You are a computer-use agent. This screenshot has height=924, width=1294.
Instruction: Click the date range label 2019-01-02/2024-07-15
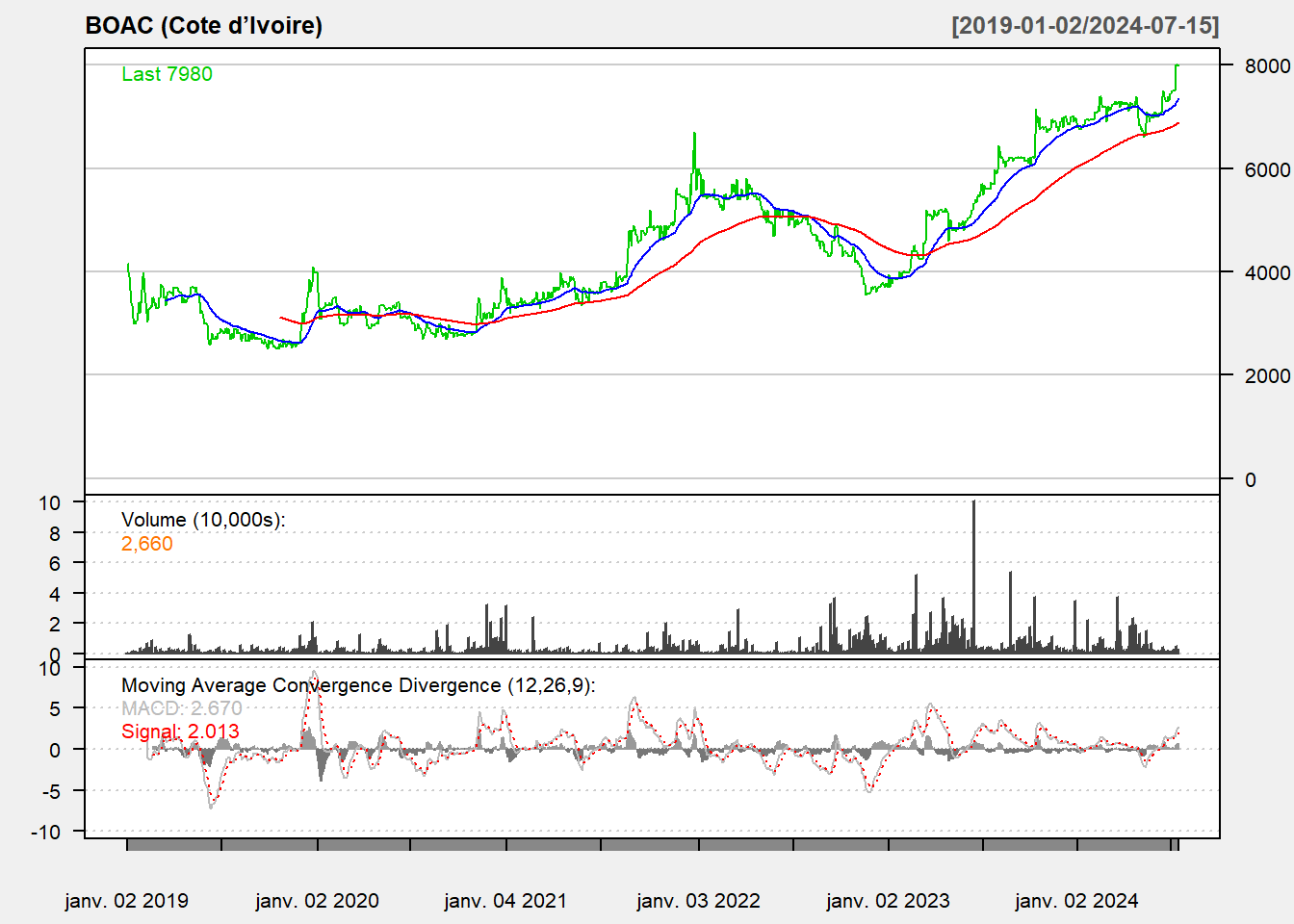[x=1085, y=26]
